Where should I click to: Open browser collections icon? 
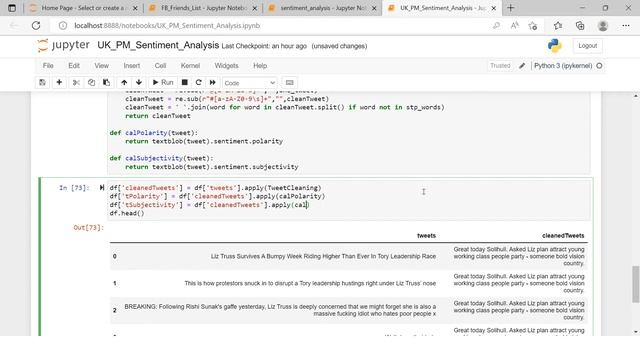(580, 26)
